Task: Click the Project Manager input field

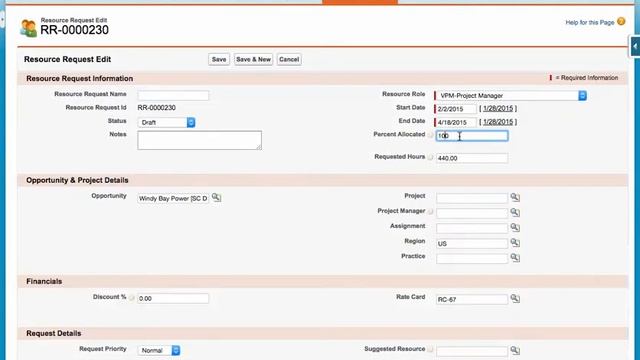Action: tap(472, 213)
